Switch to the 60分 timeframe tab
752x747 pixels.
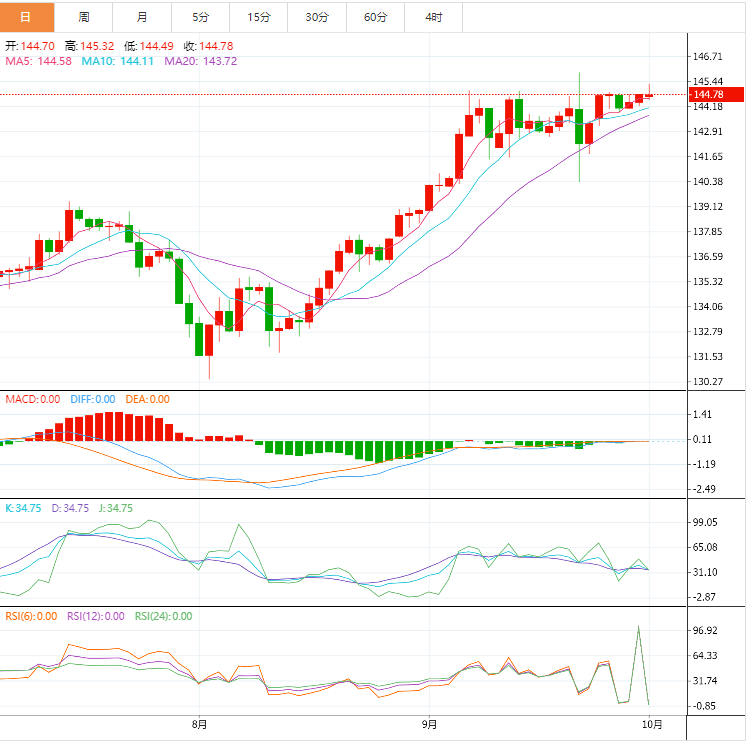(375, 17)
